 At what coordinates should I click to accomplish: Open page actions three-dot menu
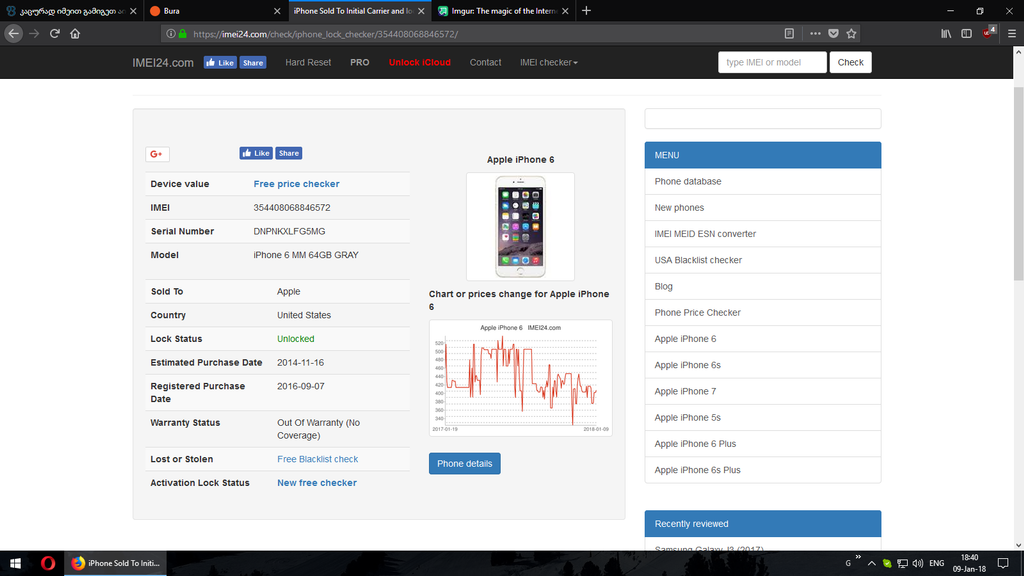pos(815,33)
